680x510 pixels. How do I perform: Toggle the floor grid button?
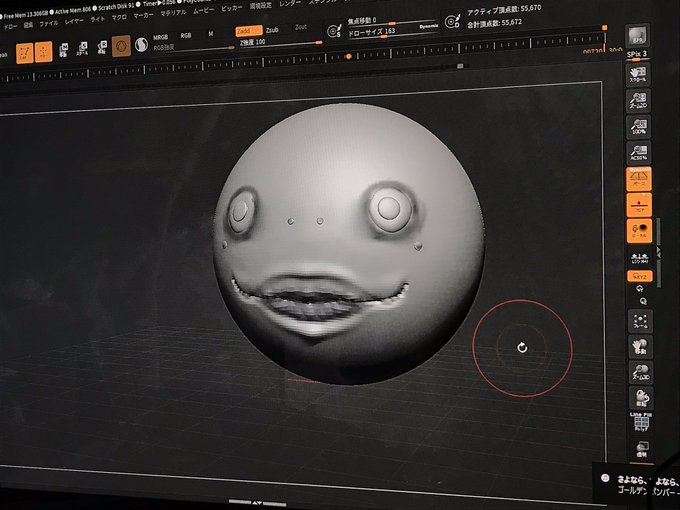coord(639,205)
